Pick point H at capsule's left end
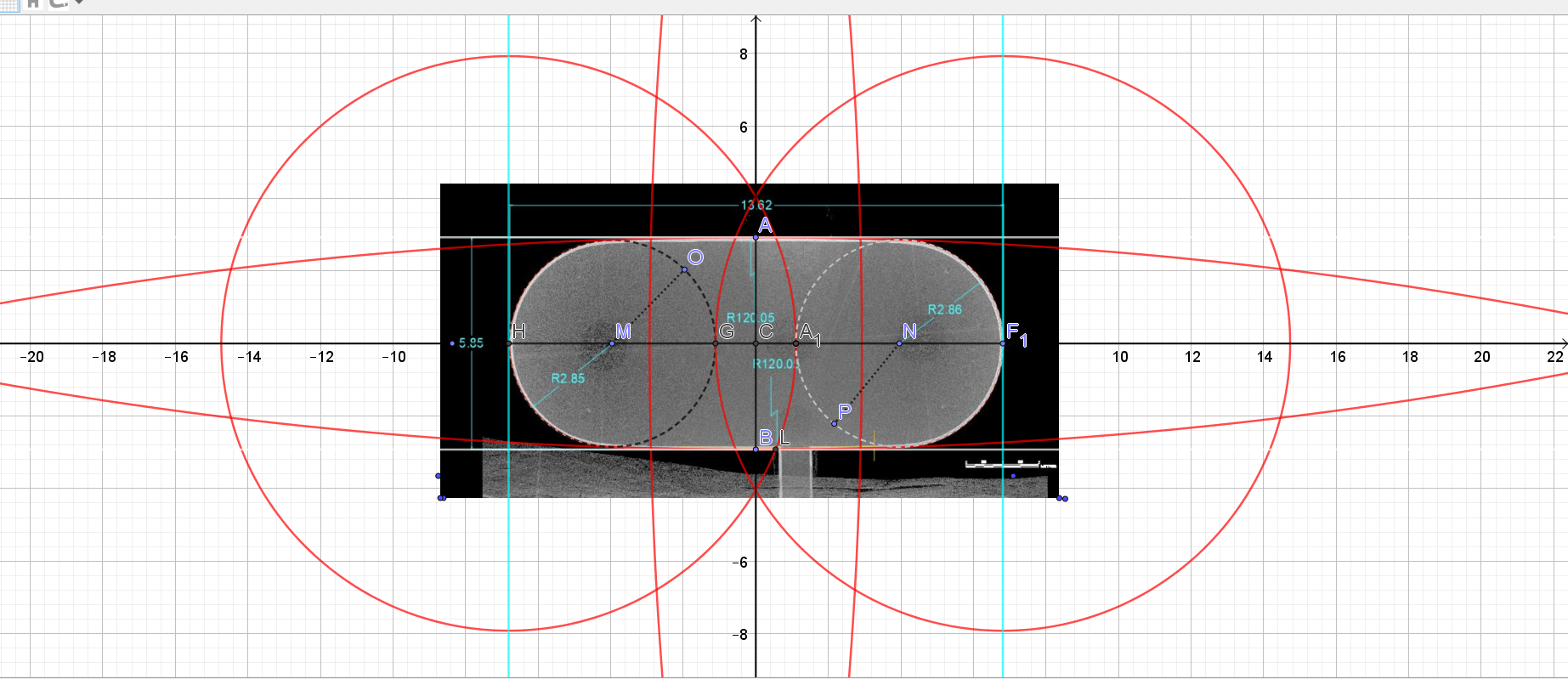This screenshot has width=1568, height=679. tap(510, 343)
